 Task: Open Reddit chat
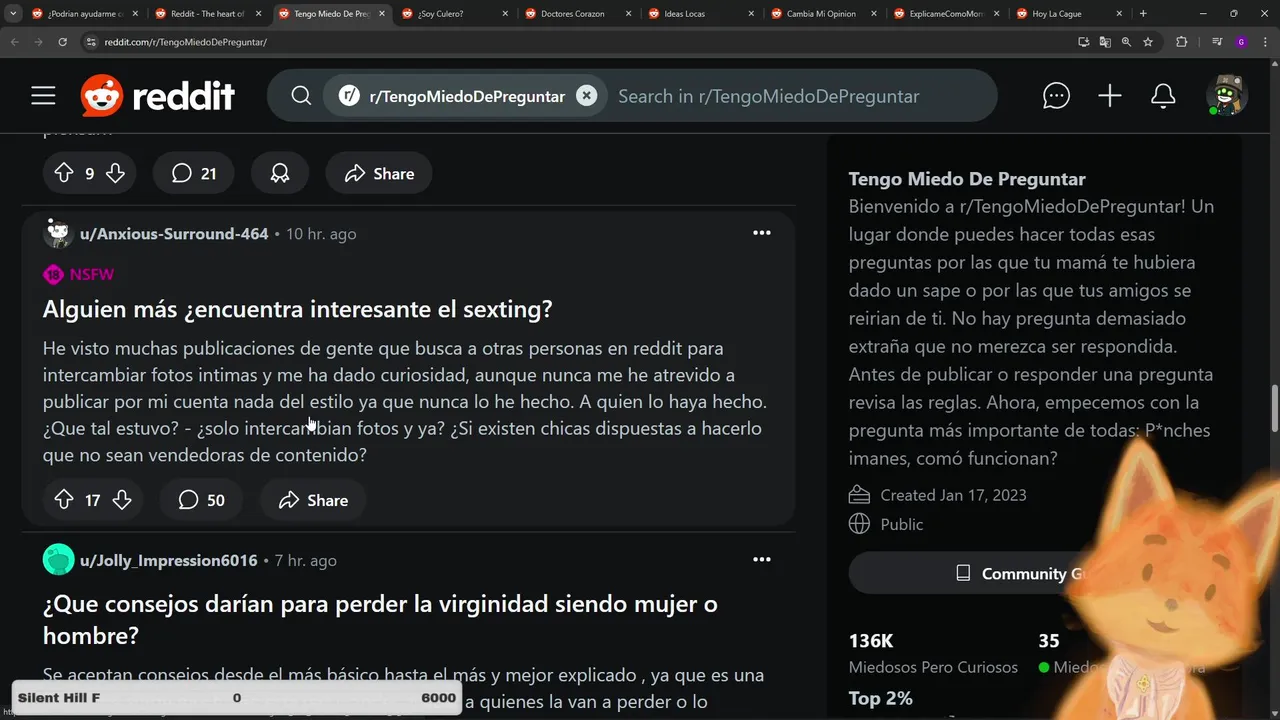(1056, 96)
